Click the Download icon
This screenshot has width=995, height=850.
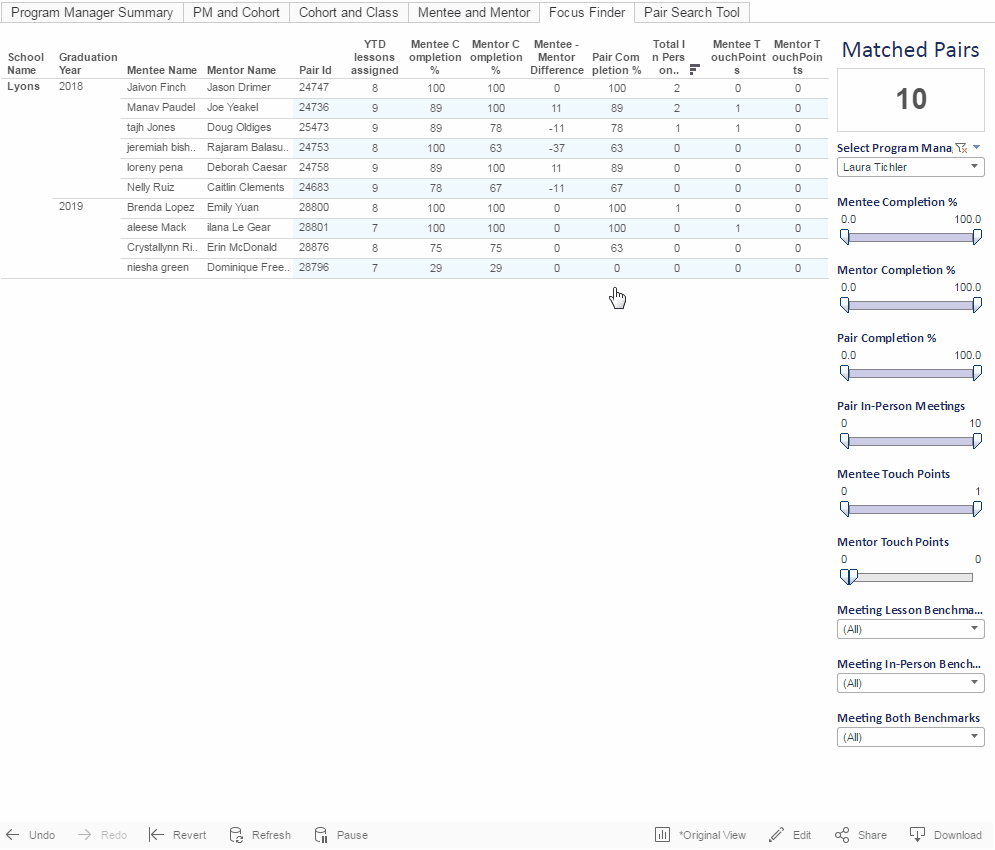coord(918,835)
